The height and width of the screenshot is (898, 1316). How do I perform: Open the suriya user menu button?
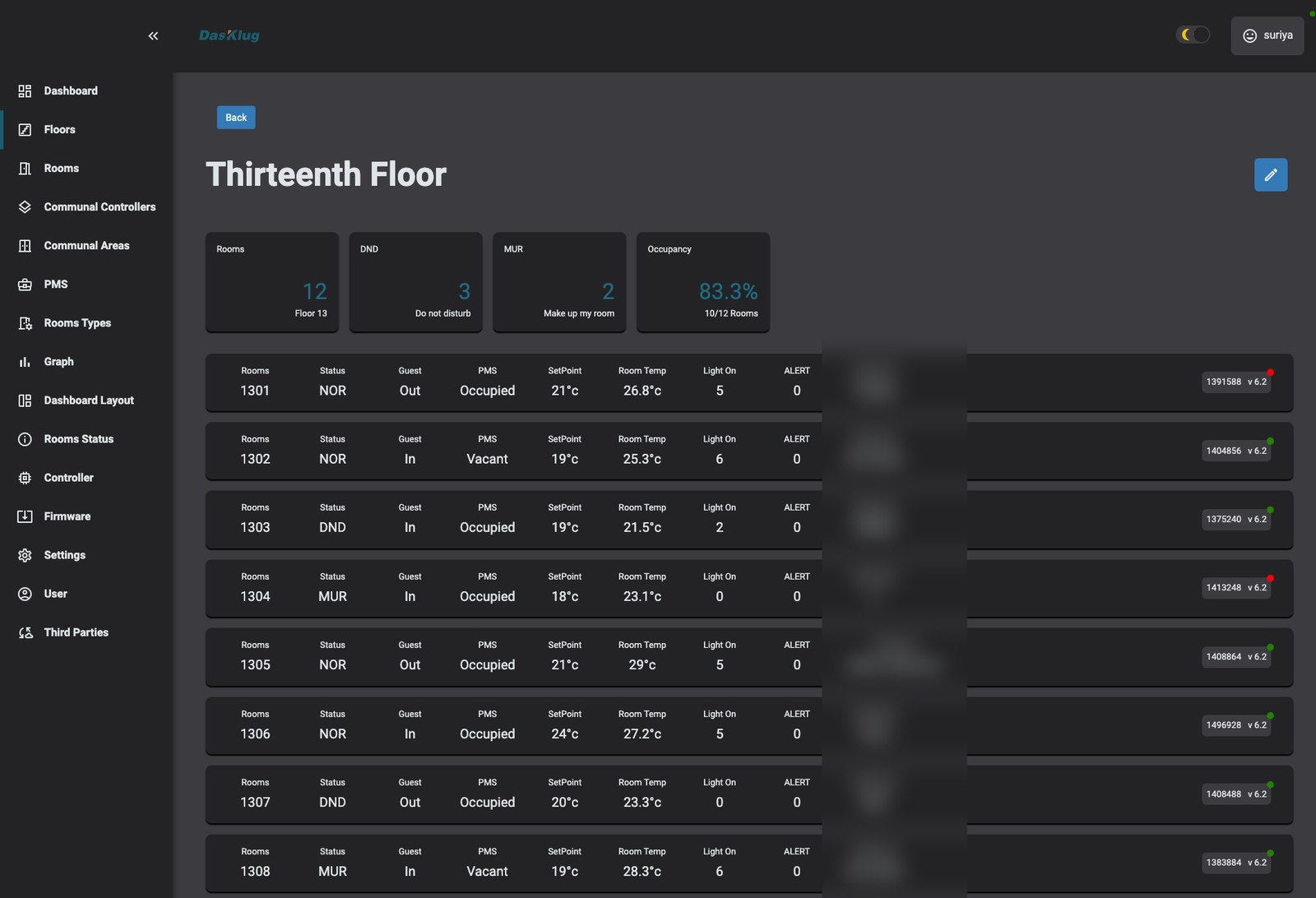point(1267,35)
